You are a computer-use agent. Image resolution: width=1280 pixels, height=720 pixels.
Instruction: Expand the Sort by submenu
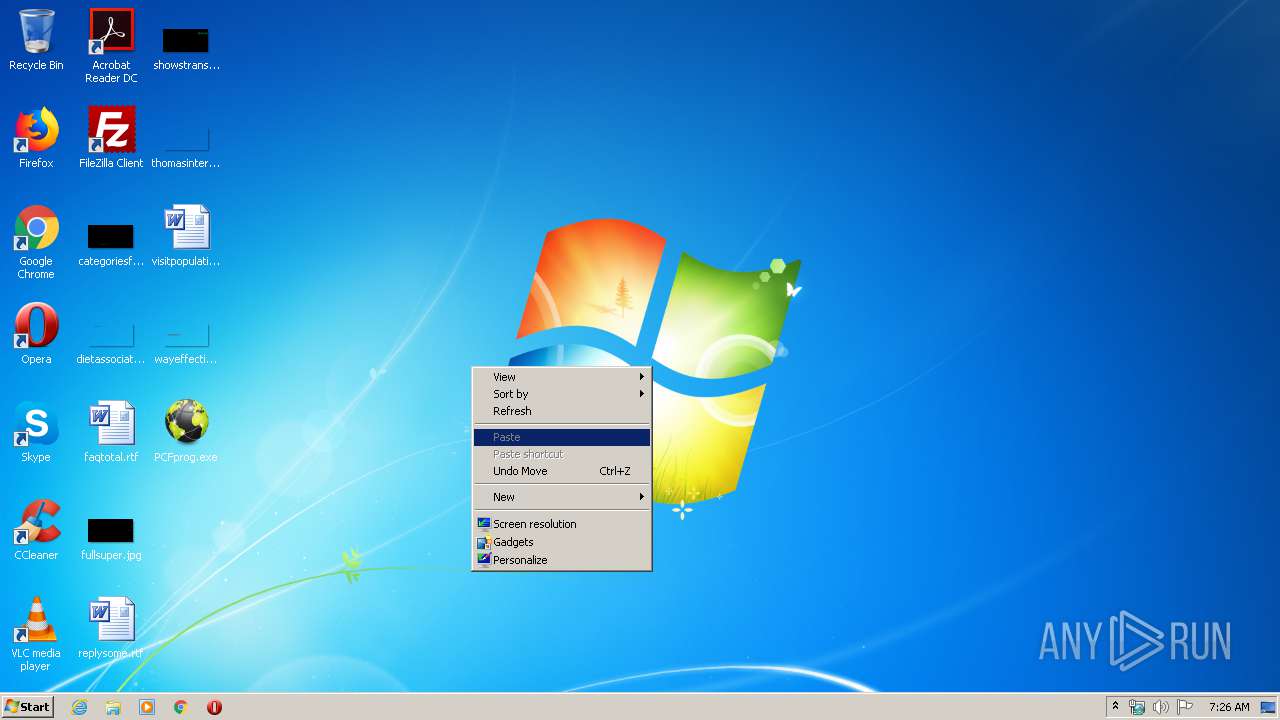[x=562, y=394]
